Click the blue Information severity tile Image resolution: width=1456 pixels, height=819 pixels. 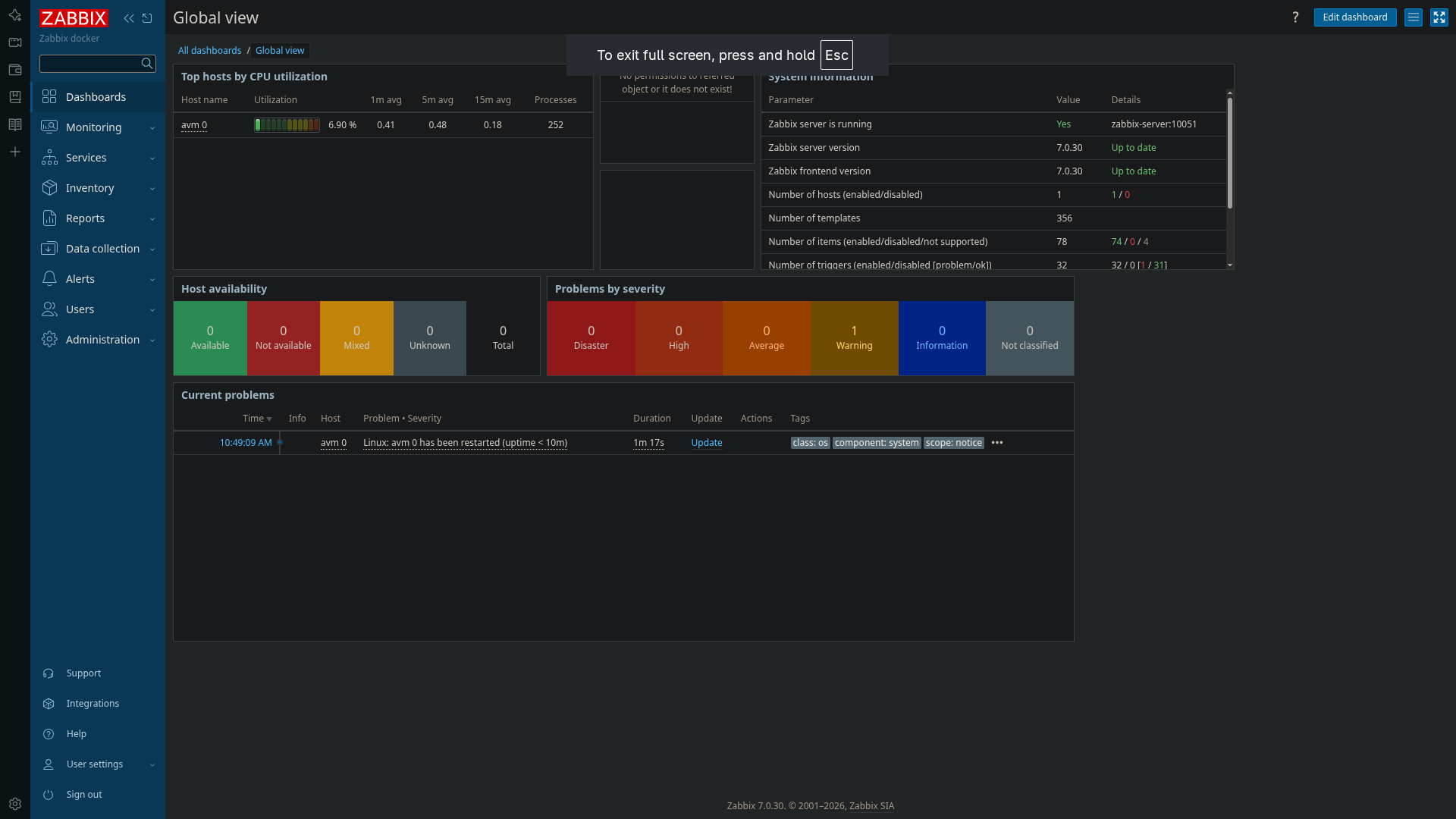[942, 338]
